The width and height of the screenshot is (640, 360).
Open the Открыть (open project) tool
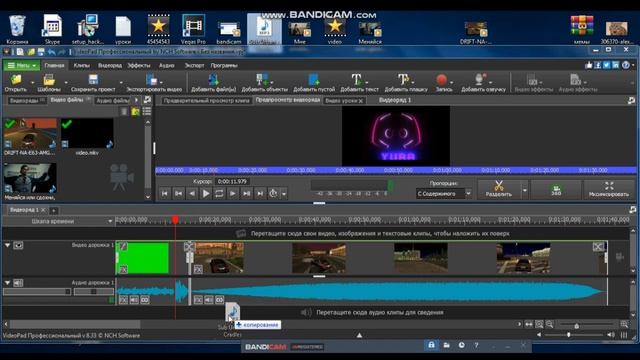[x=16, y=83]
